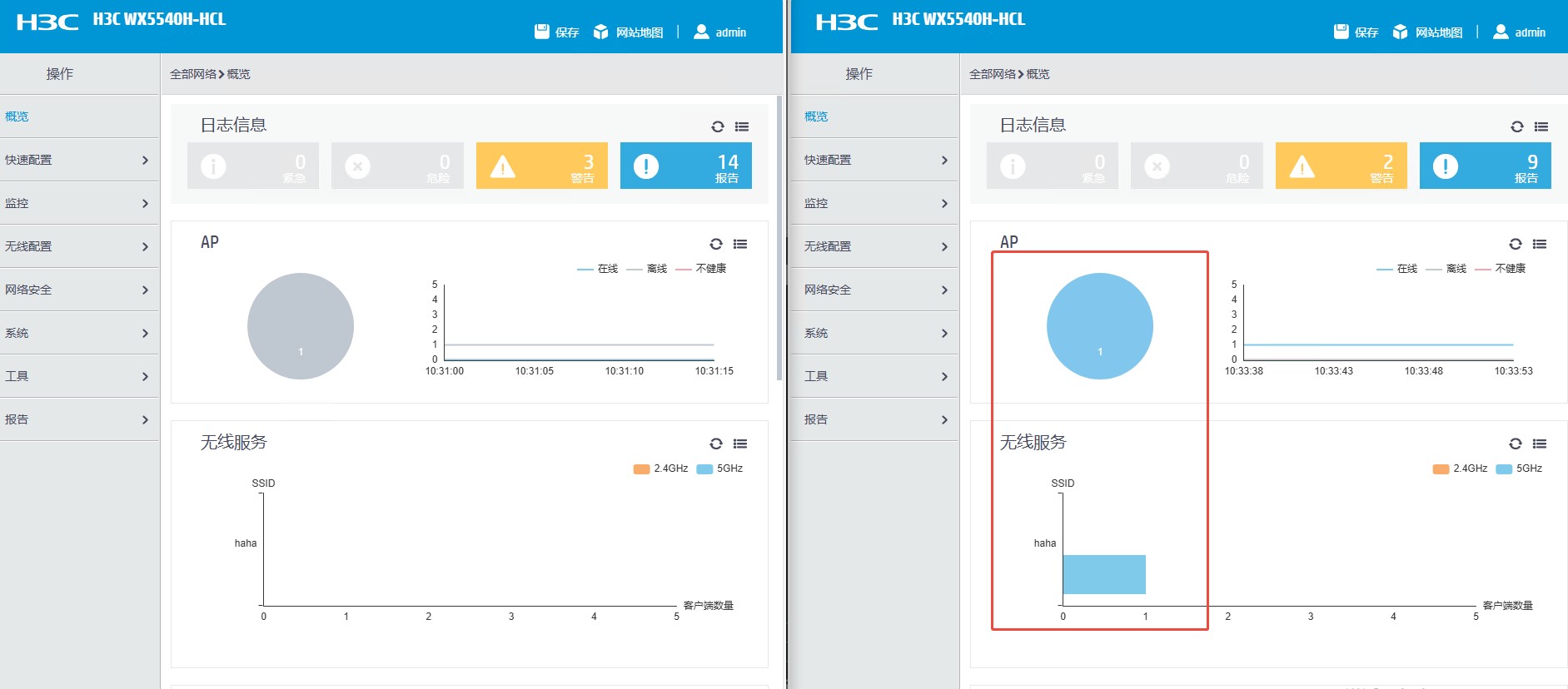The width and height of the screenshot is (1568, 689).
Task: Click 网站地图 text link in the left window
Action: [640, 32]
